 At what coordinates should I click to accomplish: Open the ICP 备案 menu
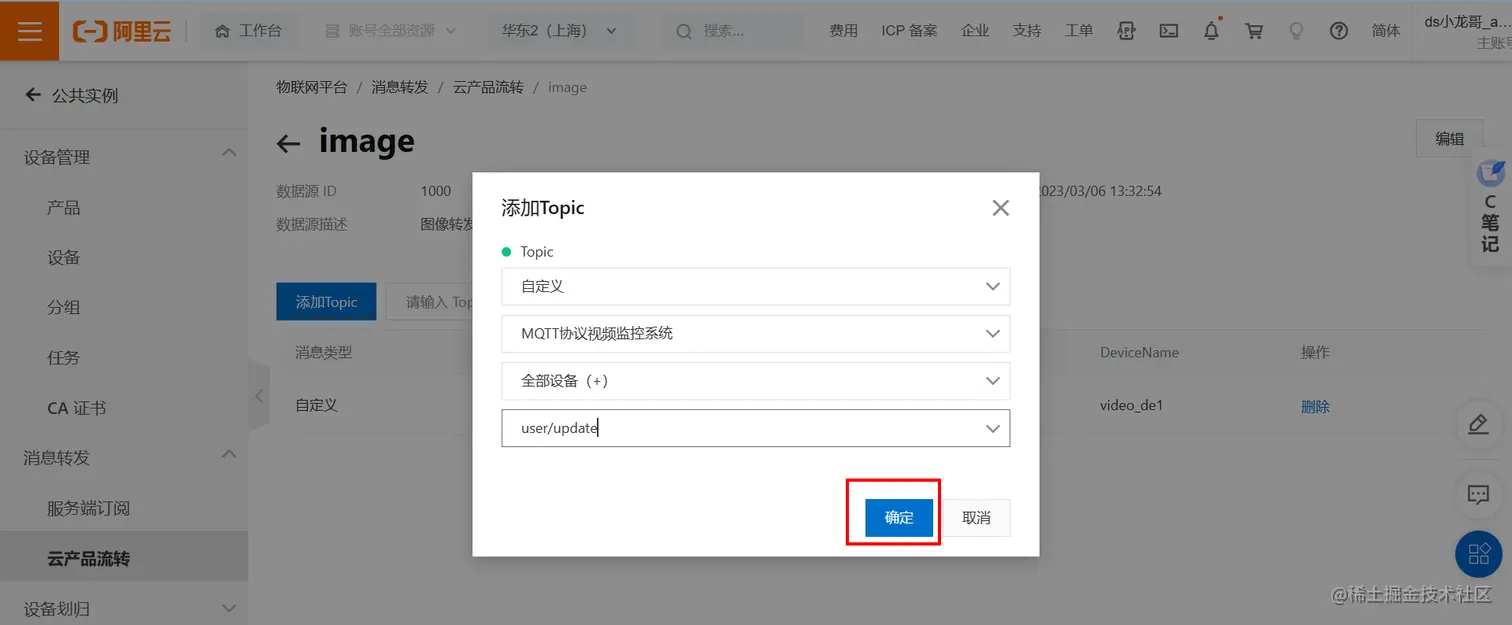pos(909,31)
